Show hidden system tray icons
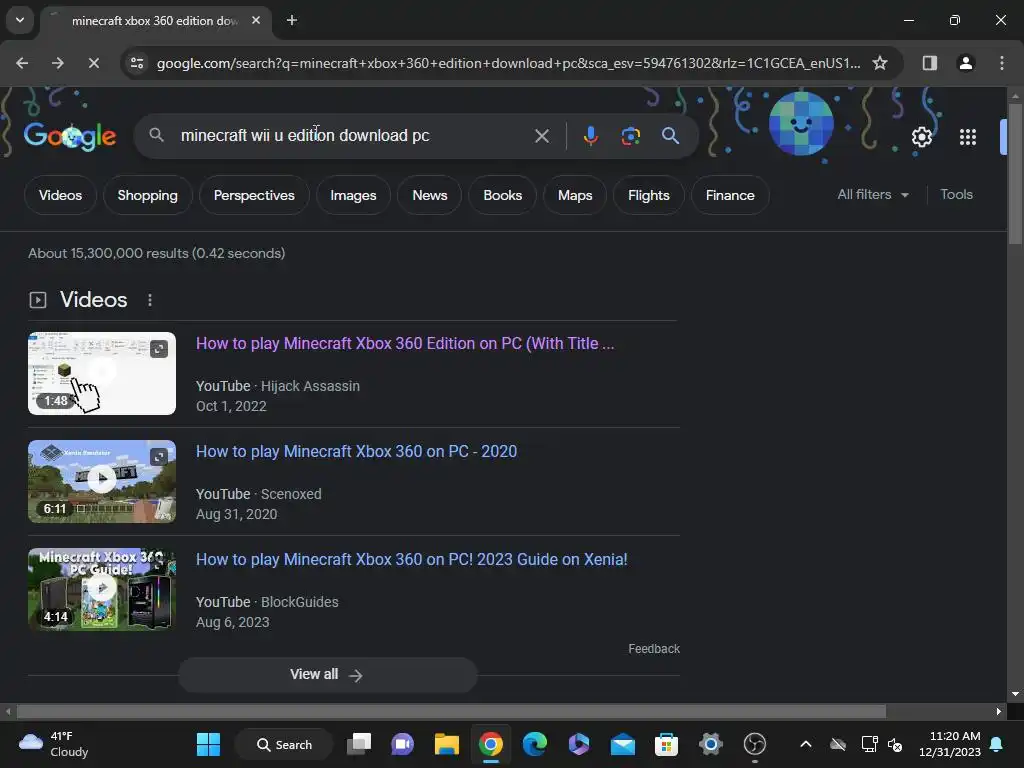This screenshot has height=768, width=1024. click(806, 744)
